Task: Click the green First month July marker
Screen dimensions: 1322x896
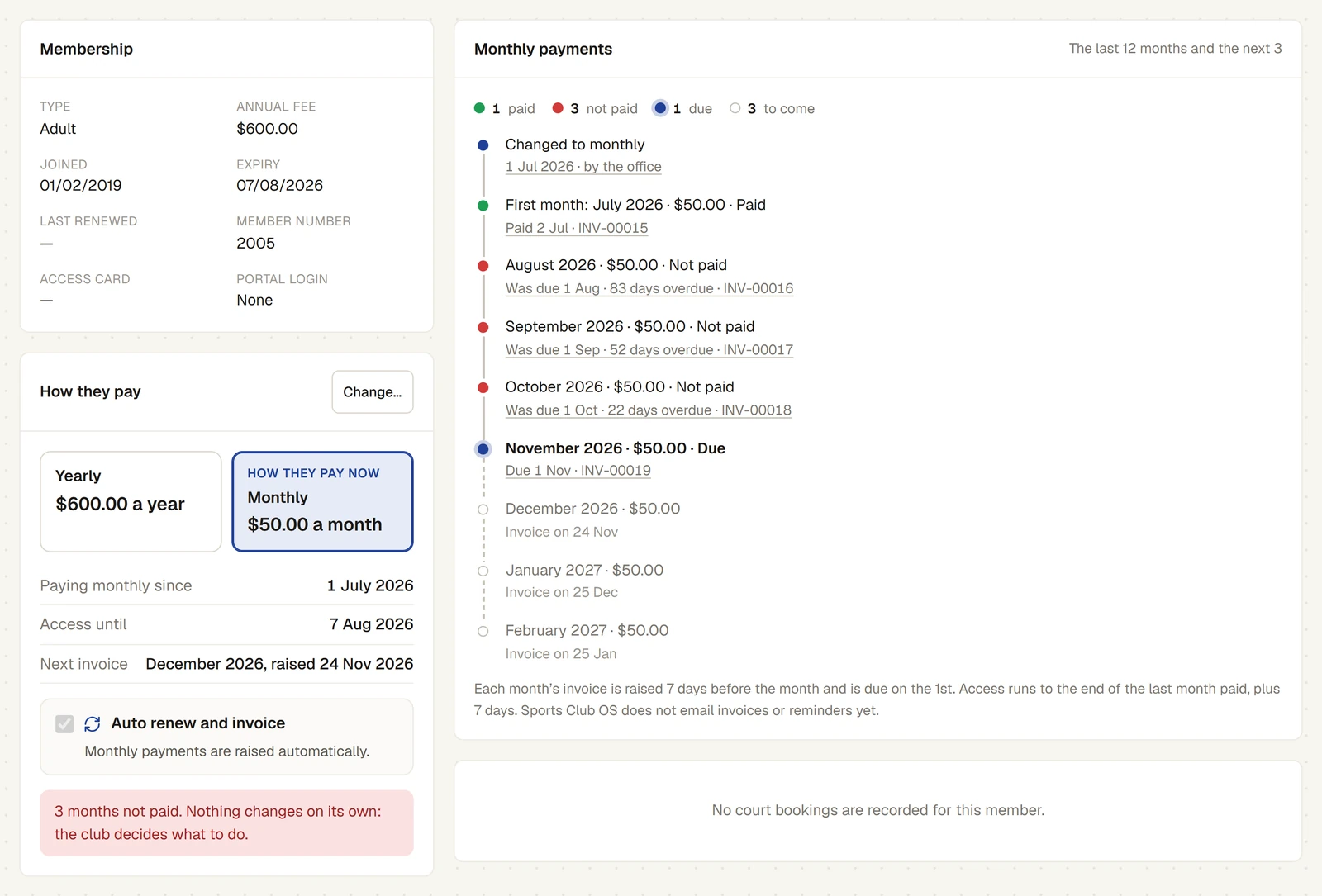Action: pyautogui.click(x=483, y=206)
